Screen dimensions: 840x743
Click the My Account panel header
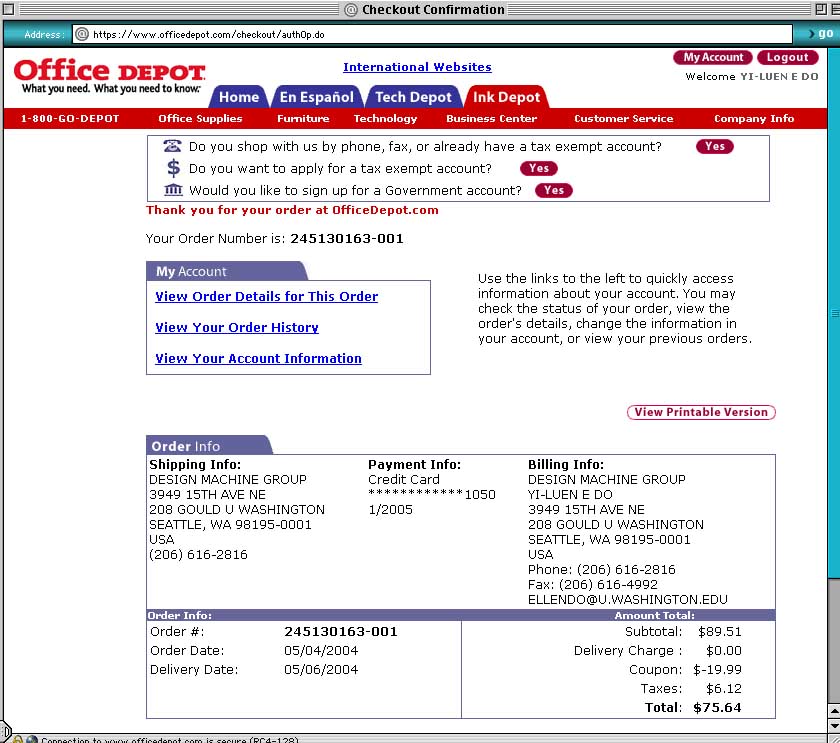click(227, 271)
